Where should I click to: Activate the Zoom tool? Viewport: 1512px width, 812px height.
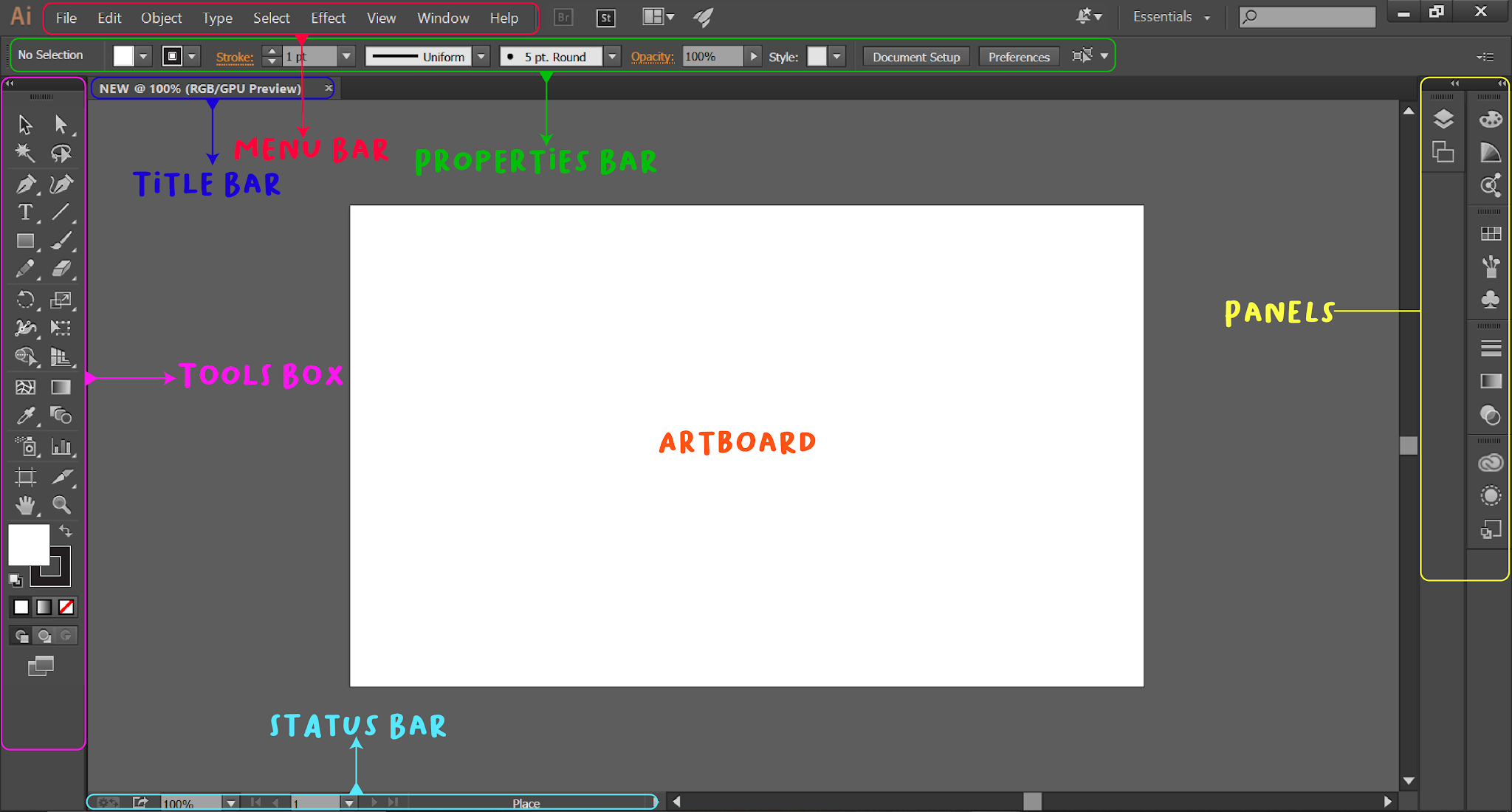click(62, 505)
